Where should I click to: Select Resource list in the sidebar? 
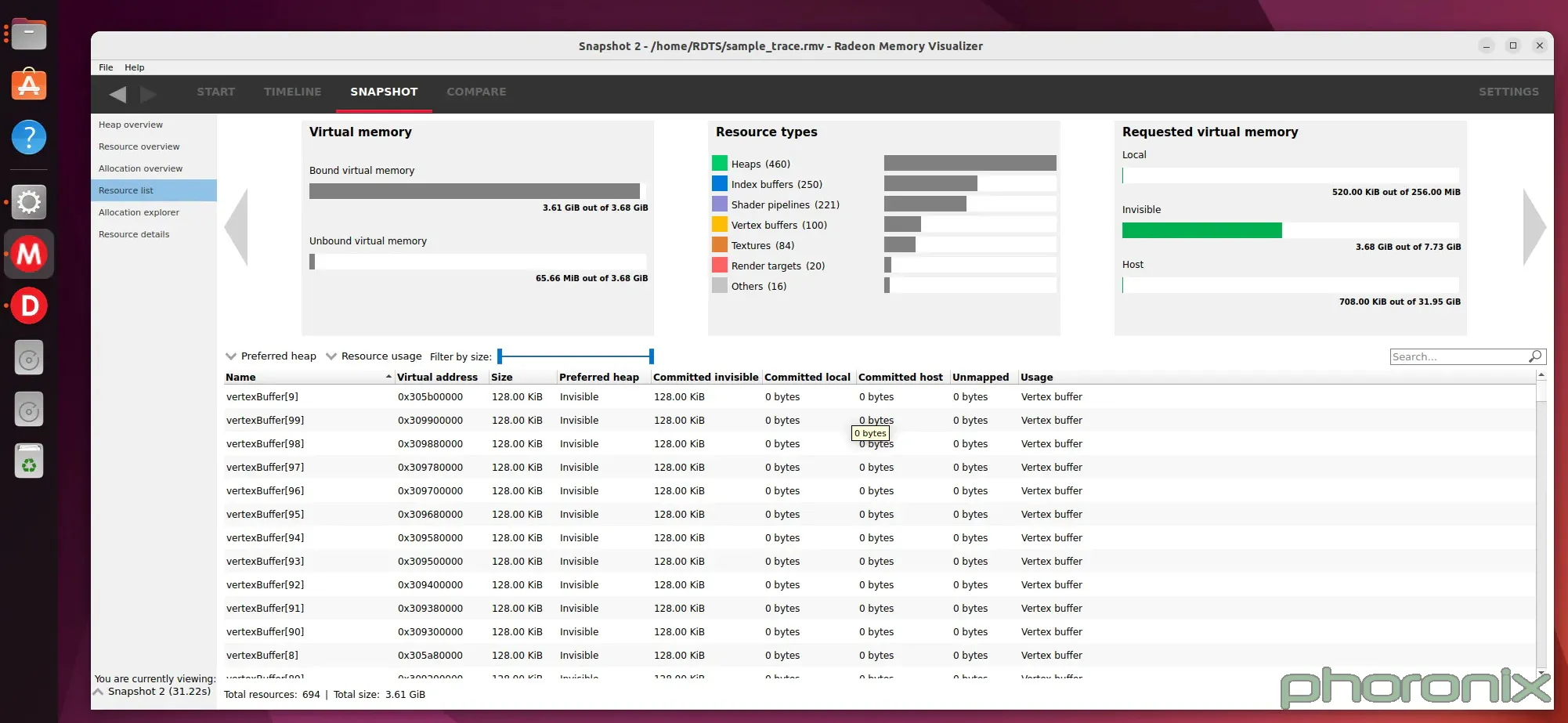coord(154,190)
